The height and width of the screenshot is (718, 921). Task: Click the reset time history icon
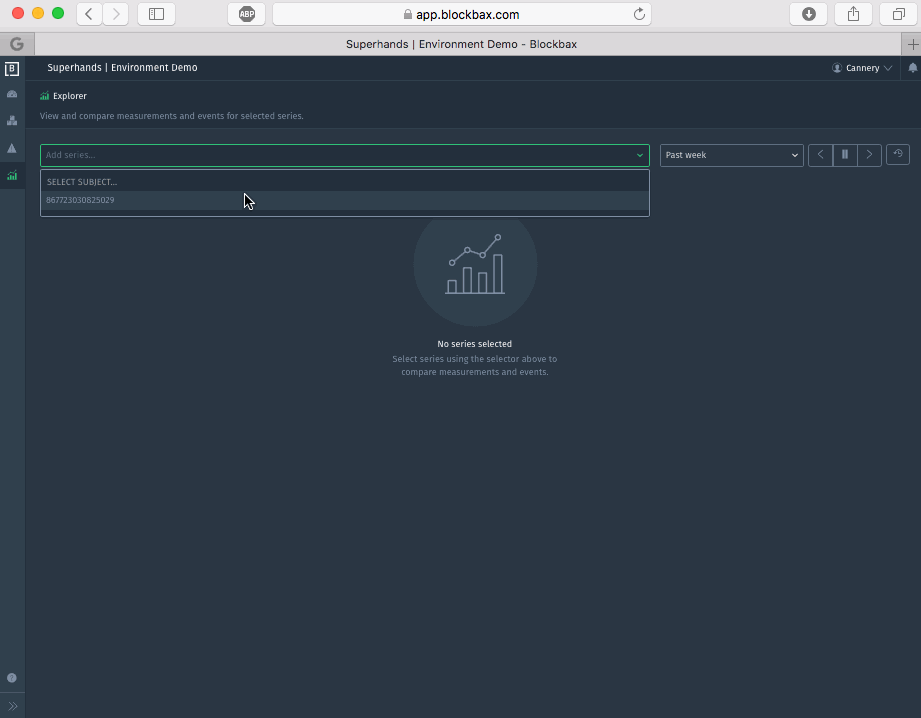point(898,155)
